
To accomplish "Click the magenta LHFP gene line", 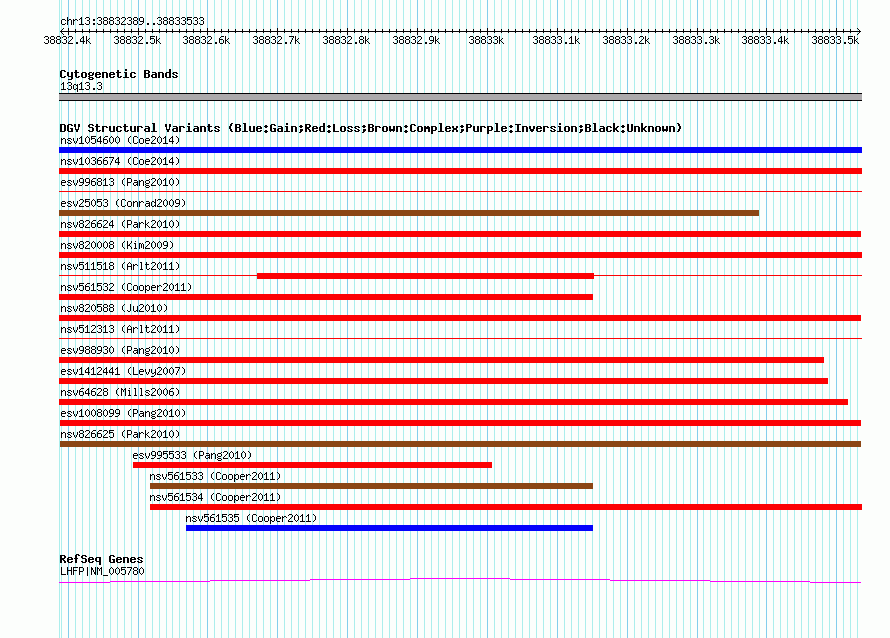I will (x=460, y=580).
